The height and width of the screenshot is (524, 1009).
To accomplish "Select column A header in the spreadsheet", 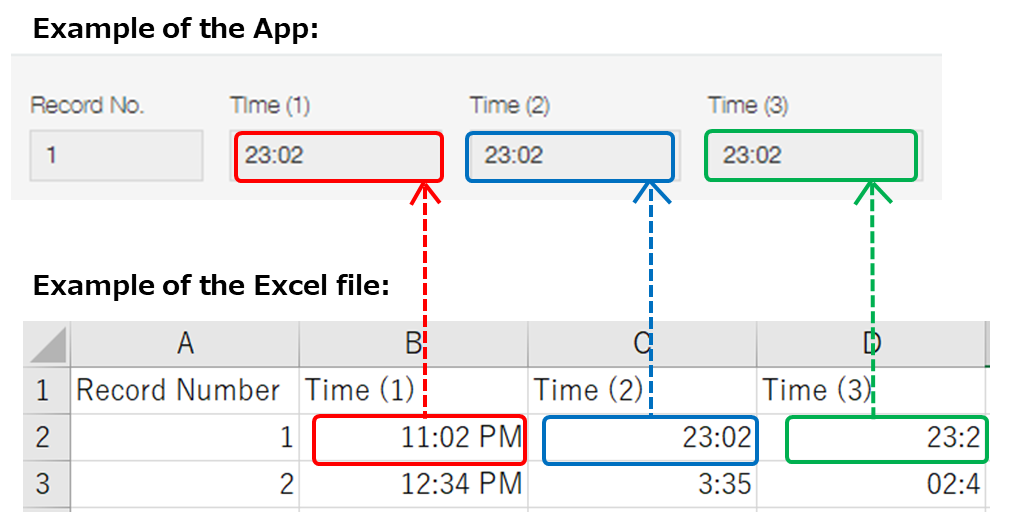I will point(185,345).
